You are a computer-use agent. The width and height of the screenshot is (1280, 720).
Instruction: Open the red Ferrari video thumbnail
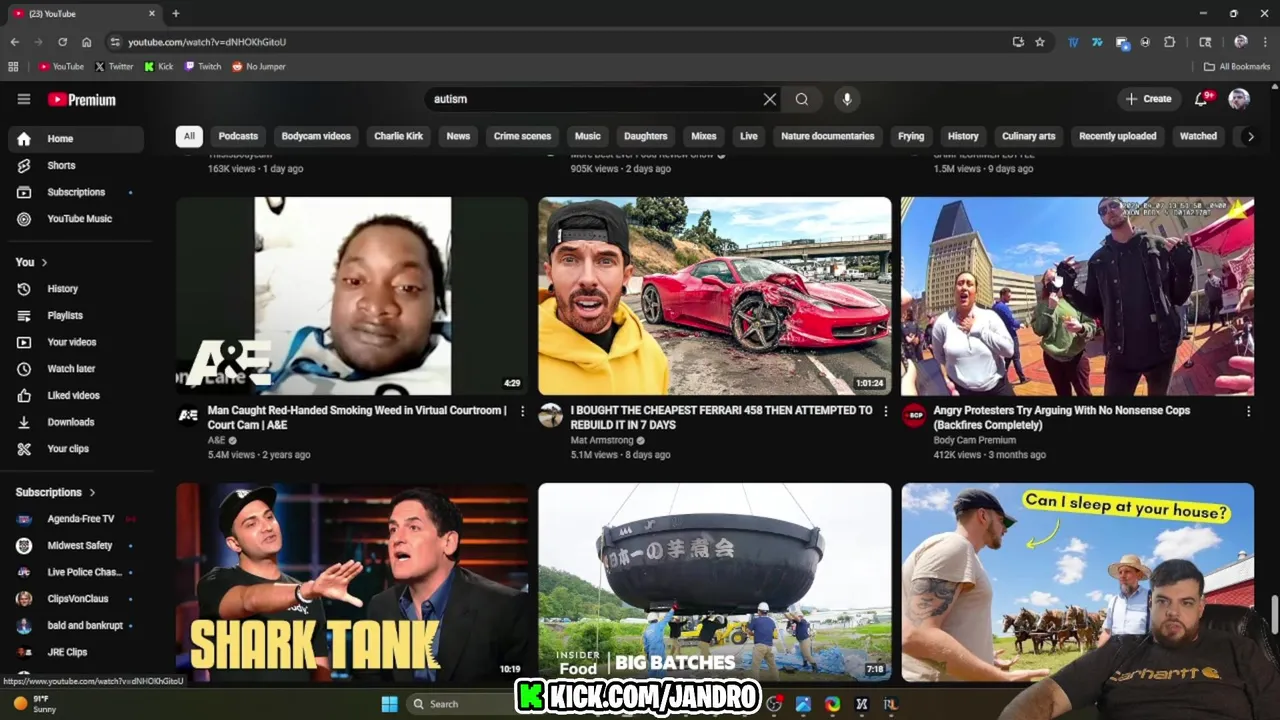715,296
